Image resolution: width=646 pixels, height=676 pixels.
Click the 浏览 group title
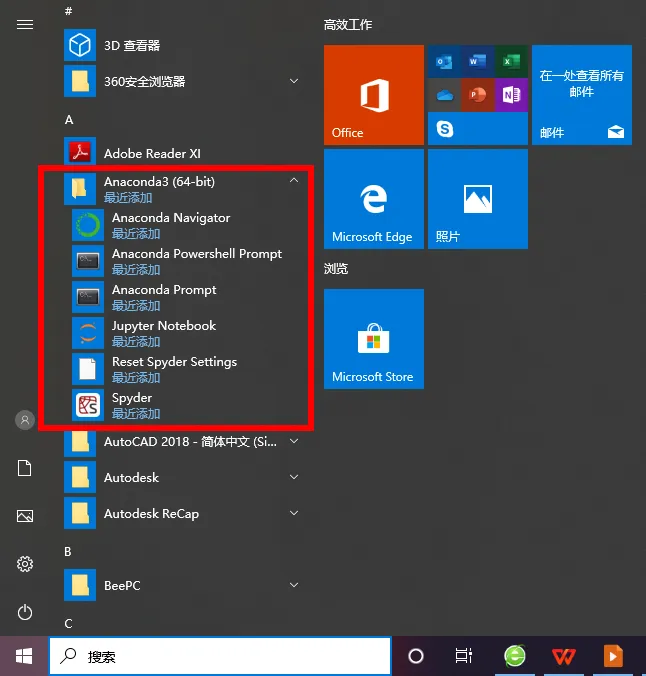click(336, 269)
